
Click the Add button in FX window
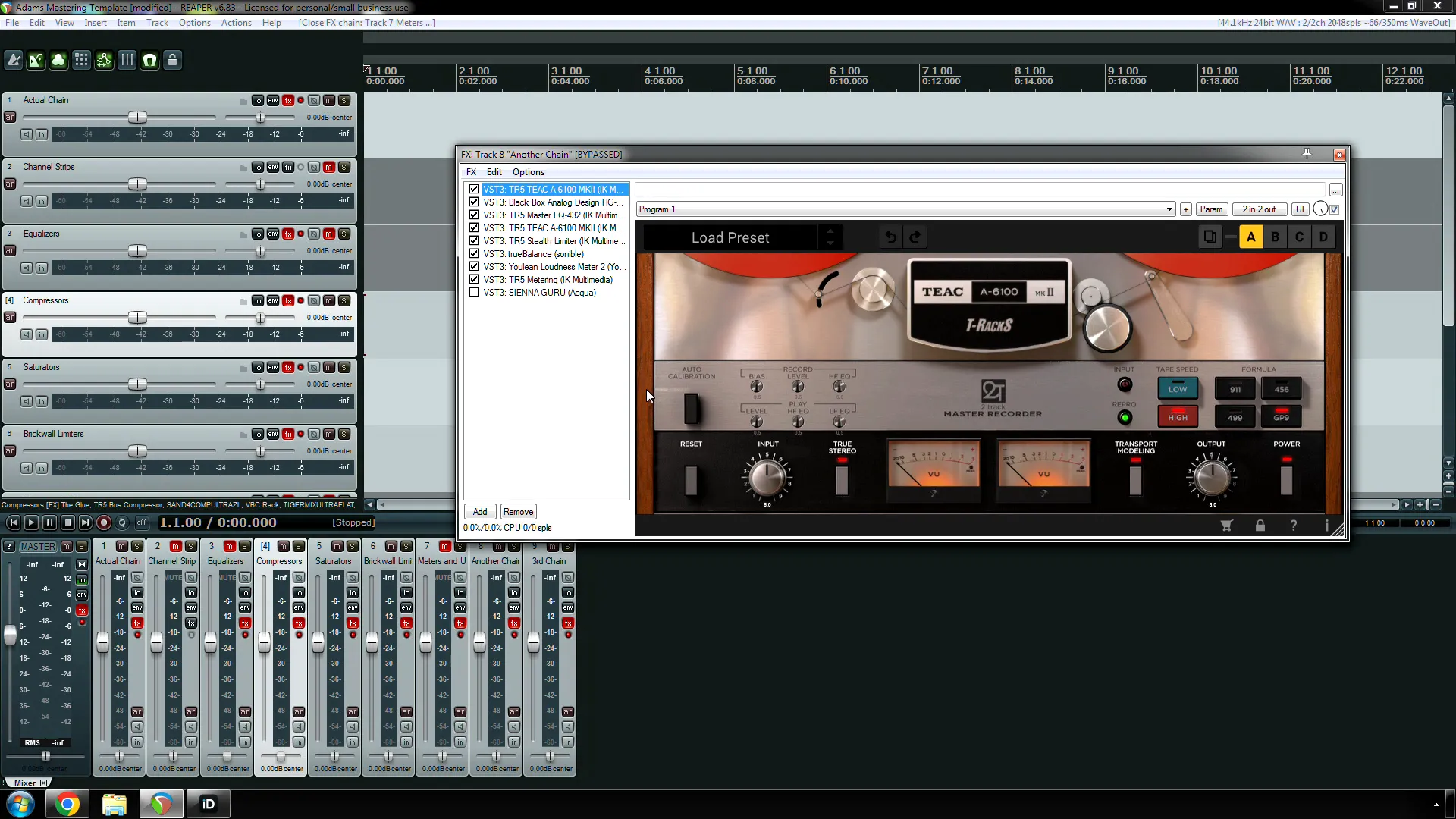[x=480, y=512]
